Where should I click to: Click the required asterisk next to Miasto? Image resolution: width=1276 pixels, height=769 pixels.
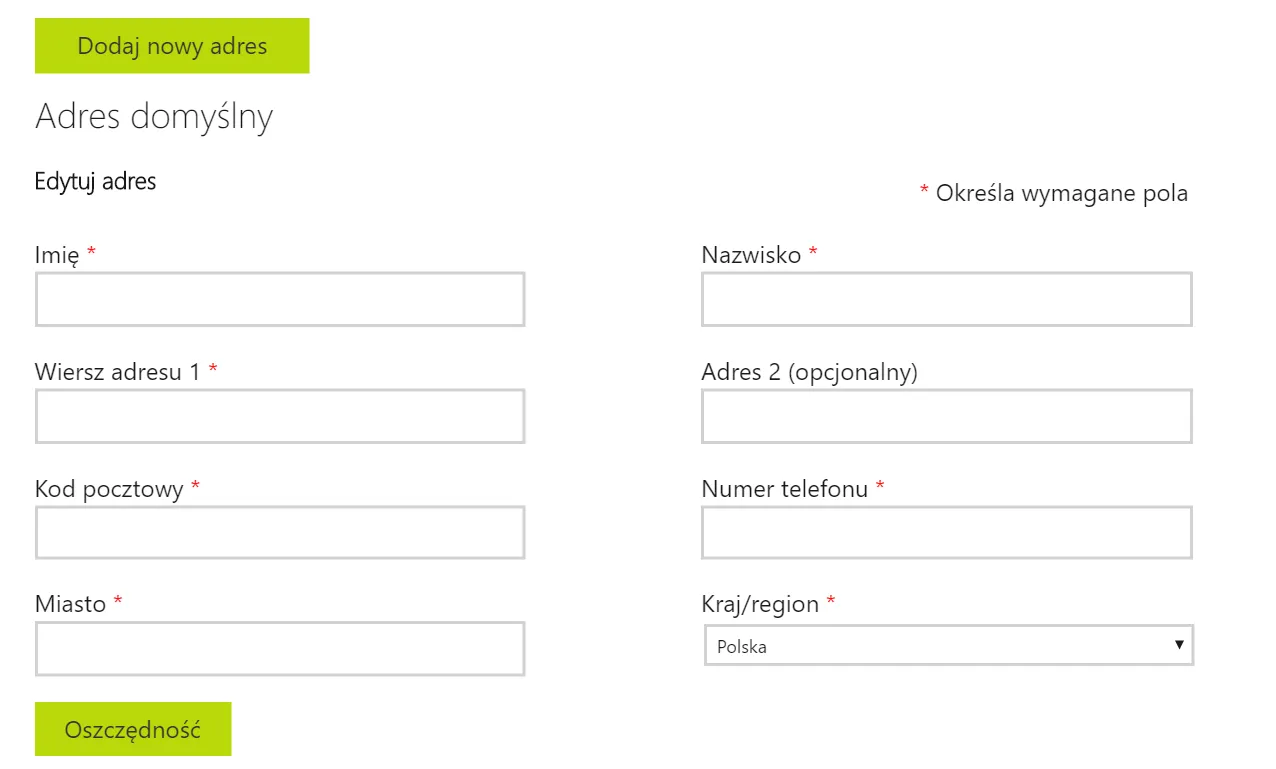pos(118,602)
